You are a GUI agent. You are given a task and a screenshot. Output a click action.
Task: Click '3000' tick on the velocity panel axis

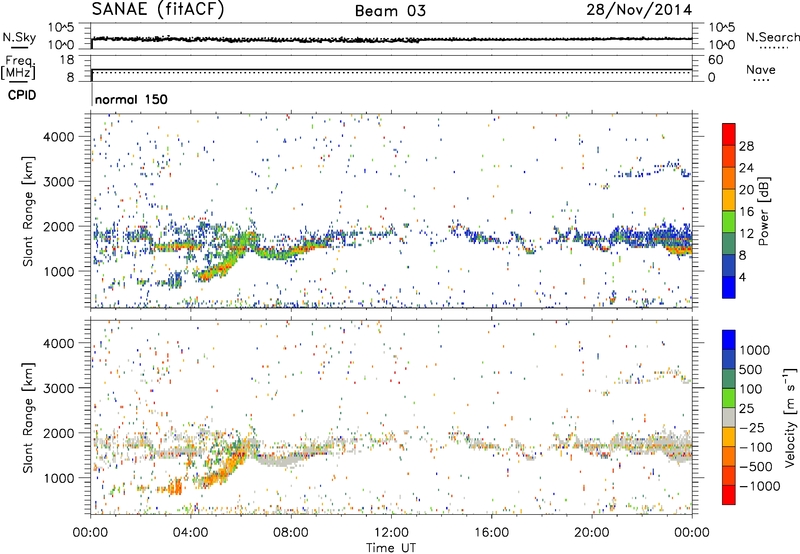59,388
